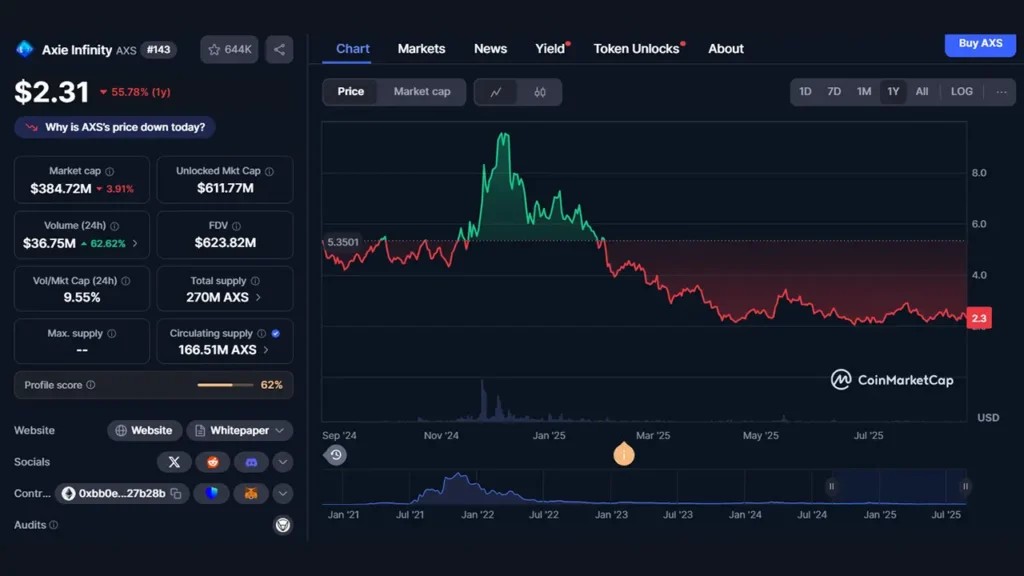This screenshot has height=576, width=1024.
Task: Open the audit badge icon in Audits row
Action: coord(283,525)
